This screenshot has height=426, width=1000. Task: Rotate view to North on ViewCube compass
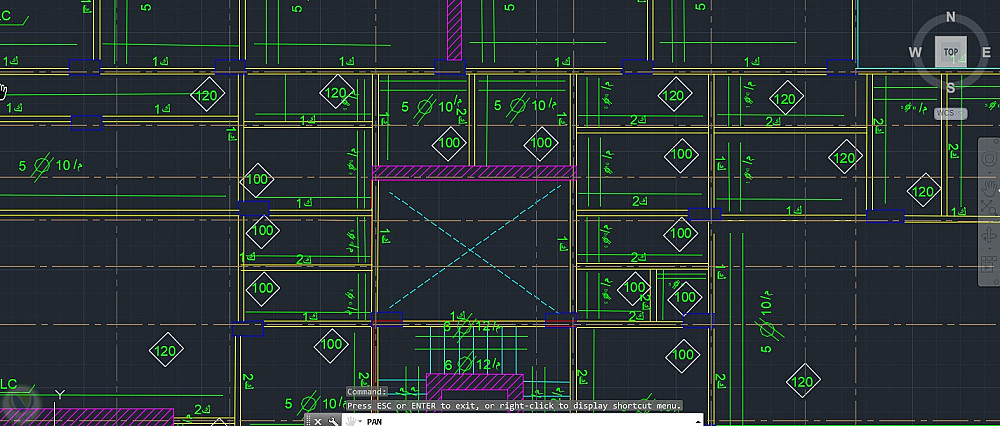click(950, 17)
